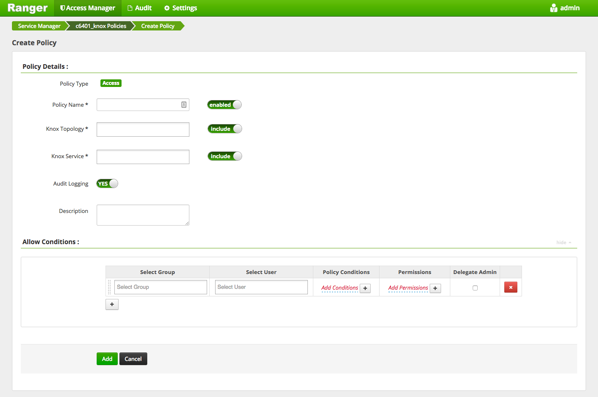Click the Permissions column header
This screenshot has width=598, height=398.
coord(415,272)
